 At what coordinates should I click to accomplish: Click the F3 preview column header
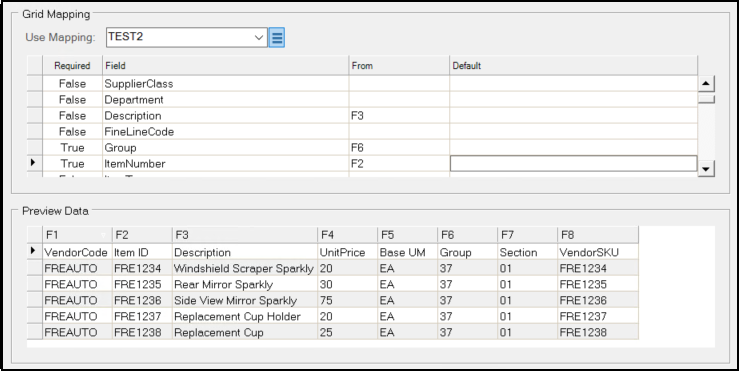click(245, 235)
